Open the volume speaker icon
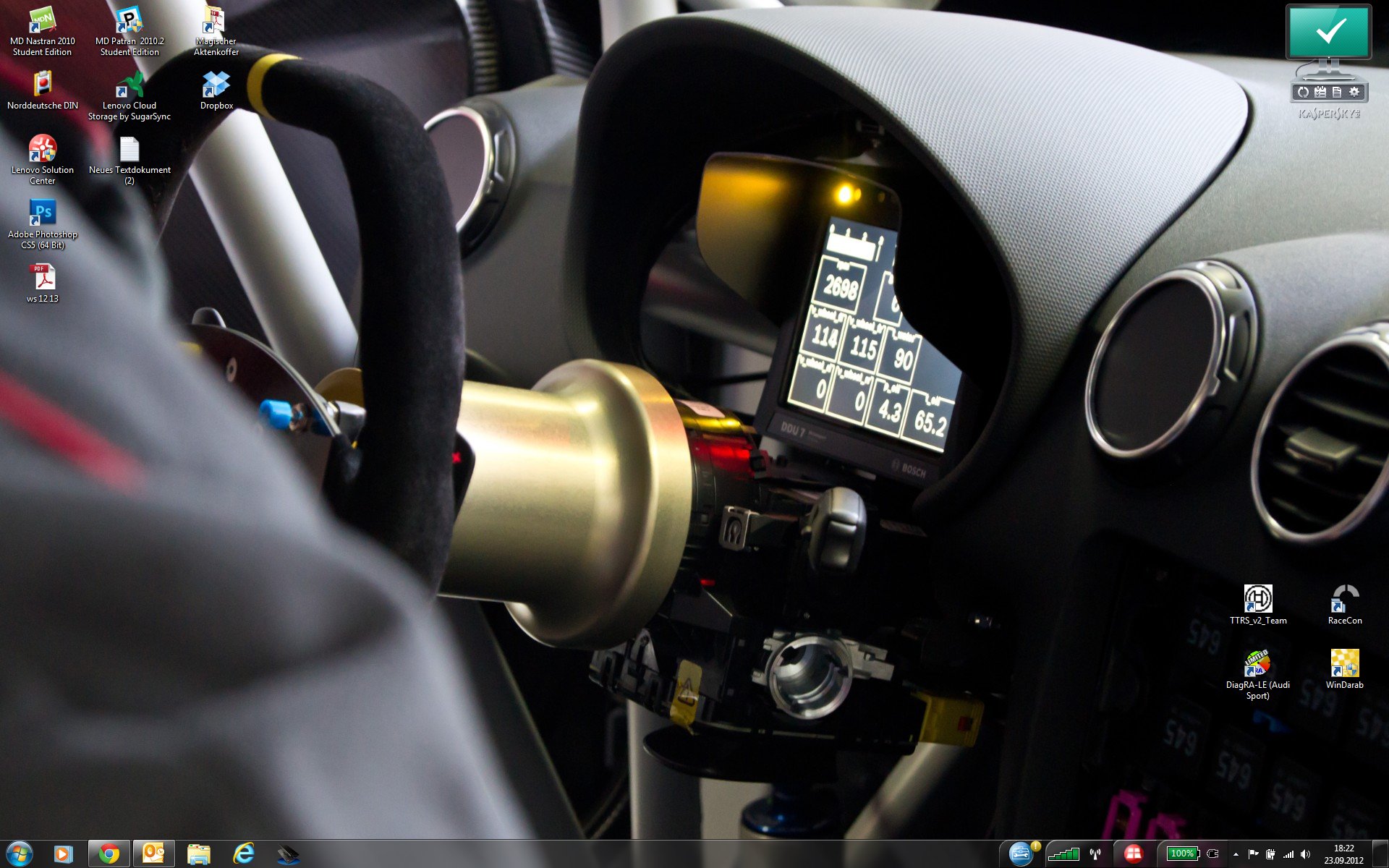This screenshot has height=868, width=1389. click(1305, 854)
